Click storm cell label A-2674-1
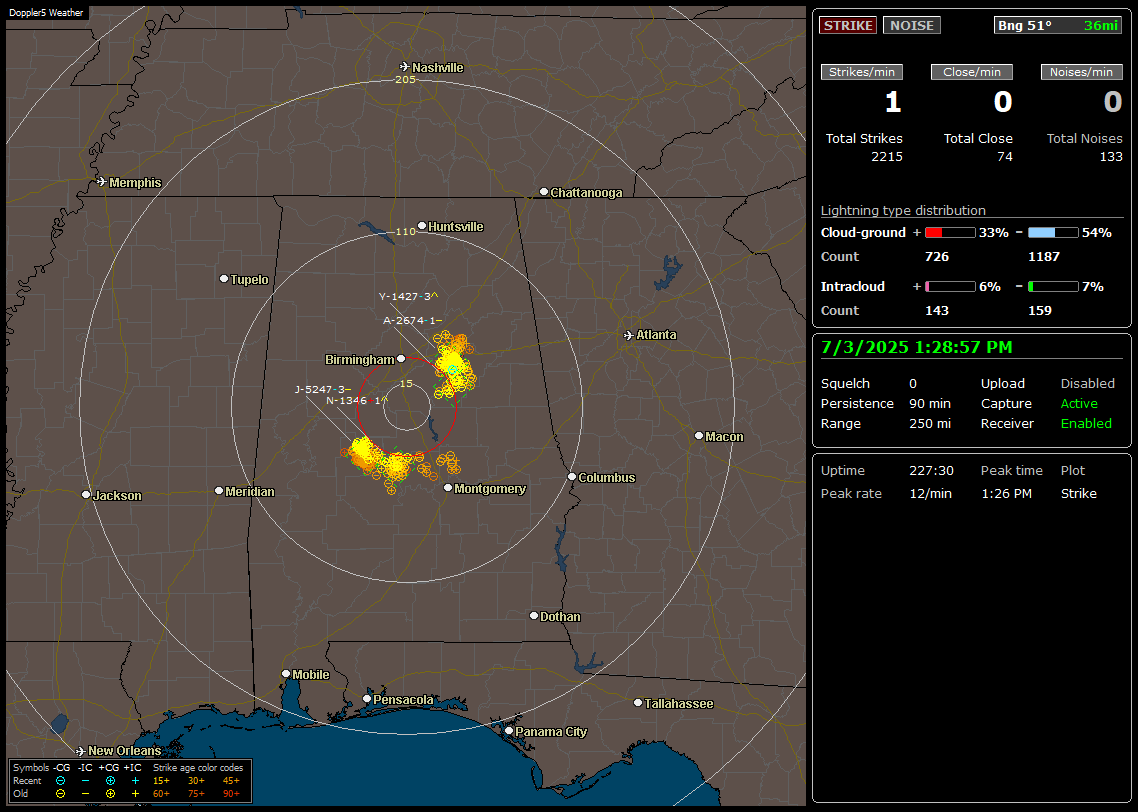The image size is (1138, 812). click(412, 320)
